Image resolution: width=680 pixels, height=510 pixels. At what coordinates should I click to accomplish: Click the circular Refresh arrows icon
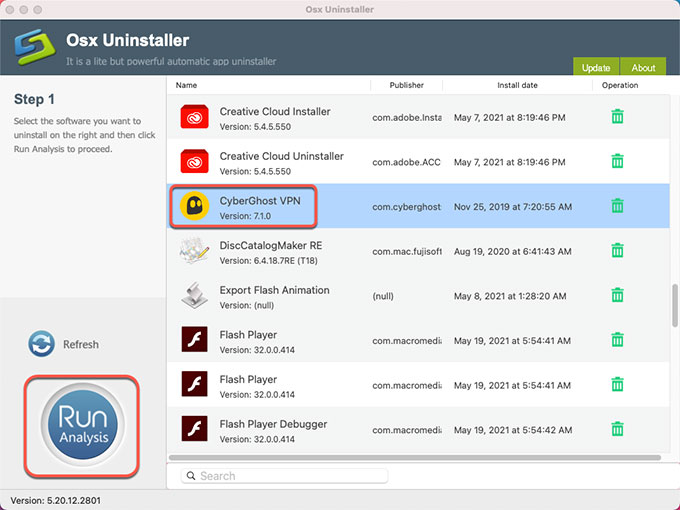[x=41, y=344]
